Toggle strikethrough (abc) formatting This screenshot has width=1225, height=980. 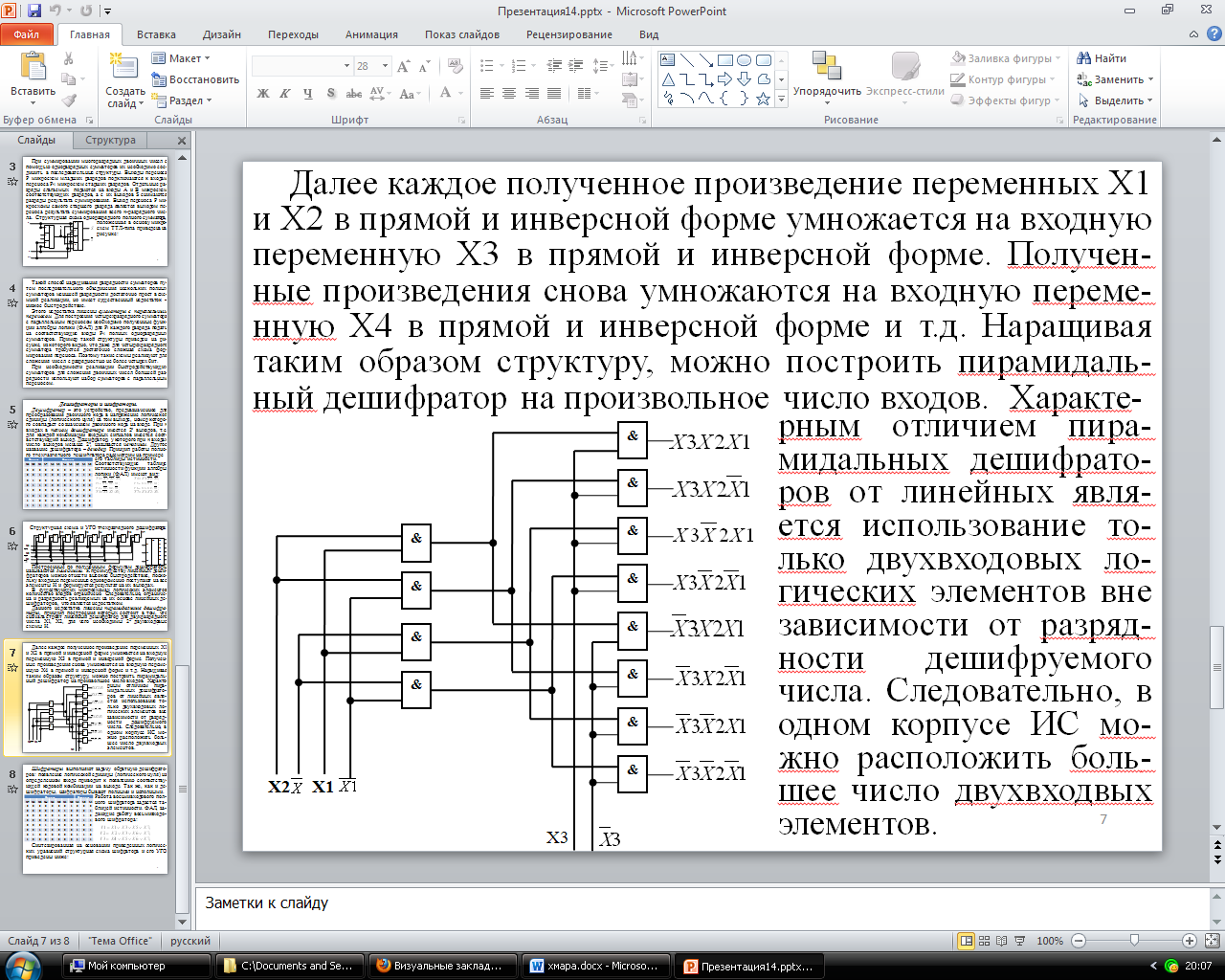point(354,94)
